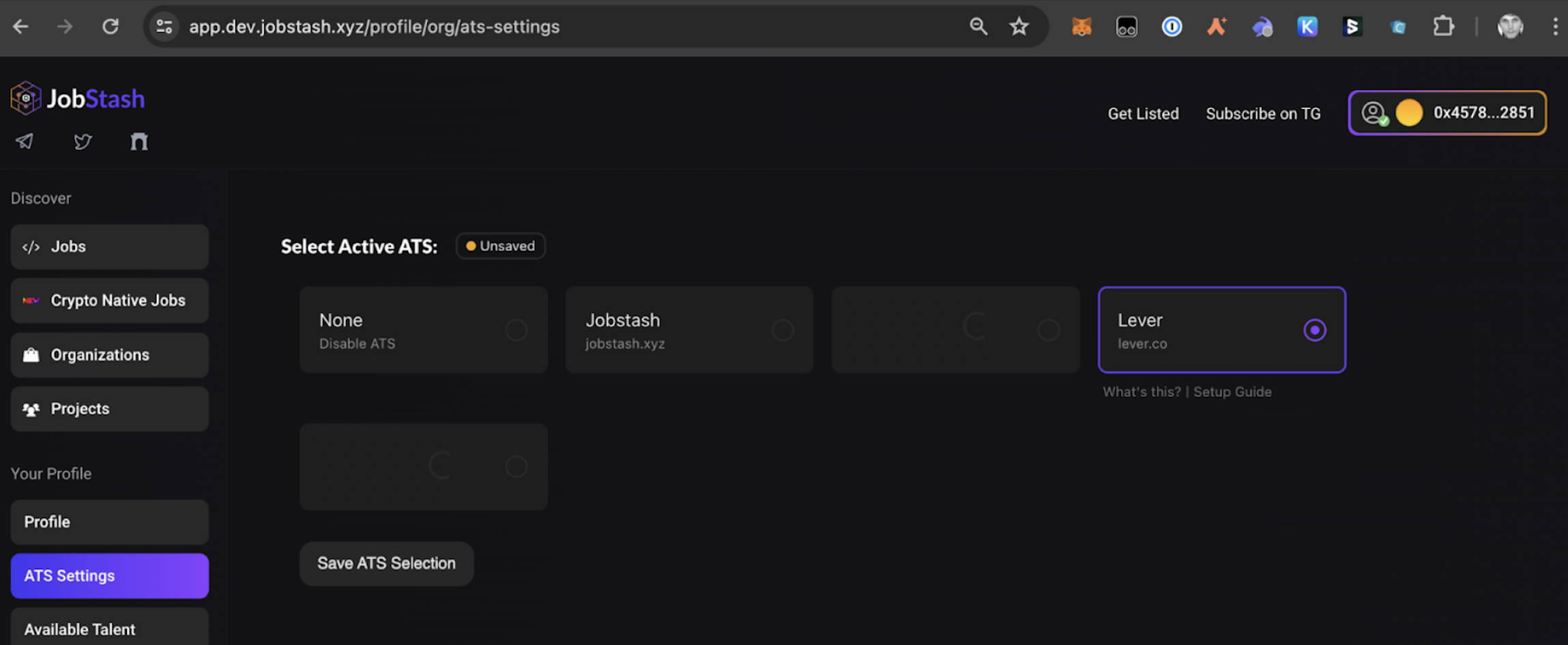This screenshot has height=645, width=1568.
Task: Click the What's this? link
Action: point(1142,392)
